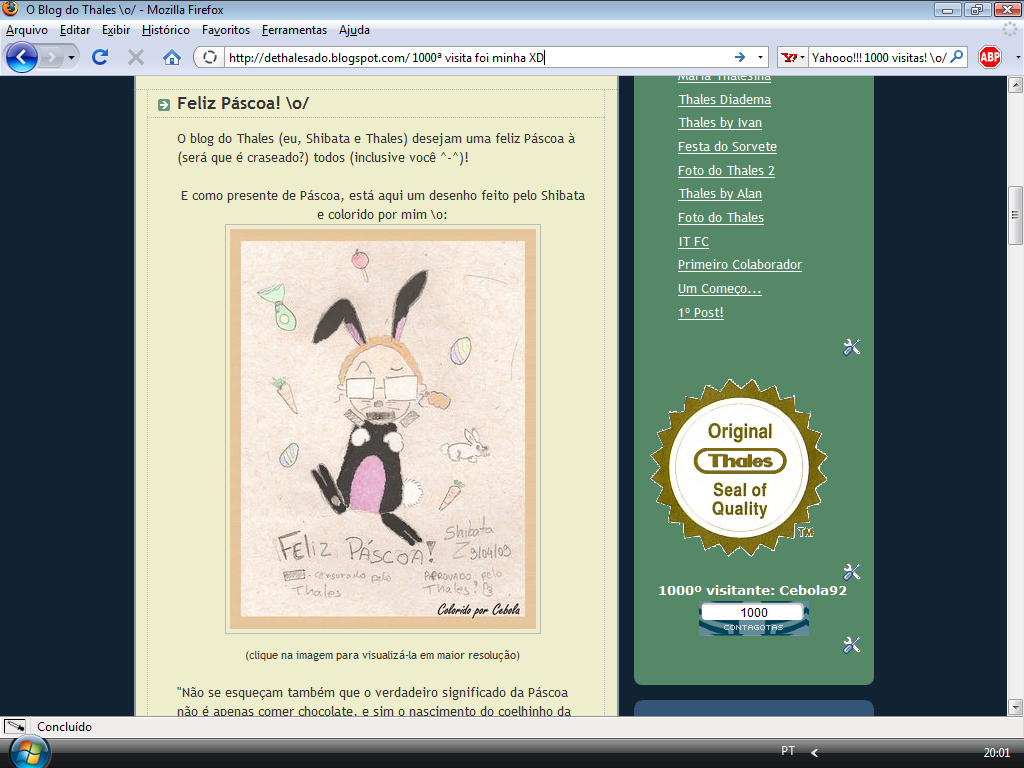
Task: Click the Adblock Plus ABP icon
Action: click(990, 58)
